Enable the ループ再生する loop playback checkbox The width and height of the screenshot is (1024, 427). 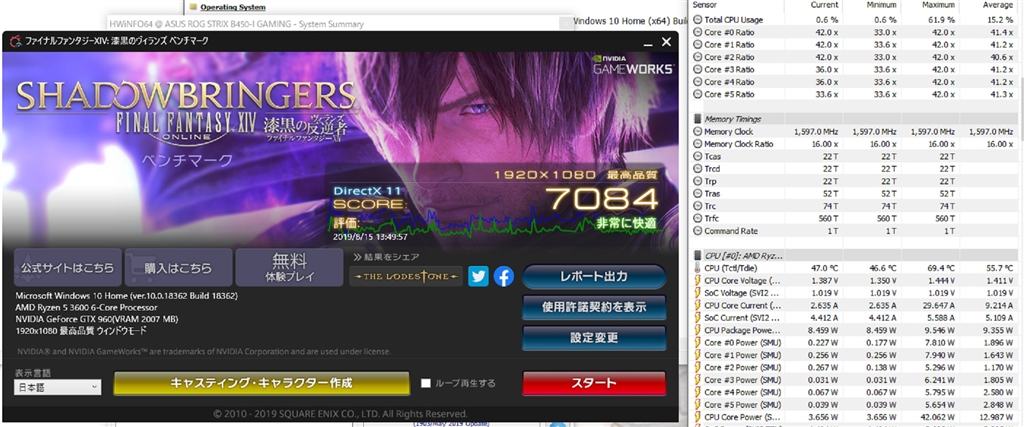pos(426,383)
